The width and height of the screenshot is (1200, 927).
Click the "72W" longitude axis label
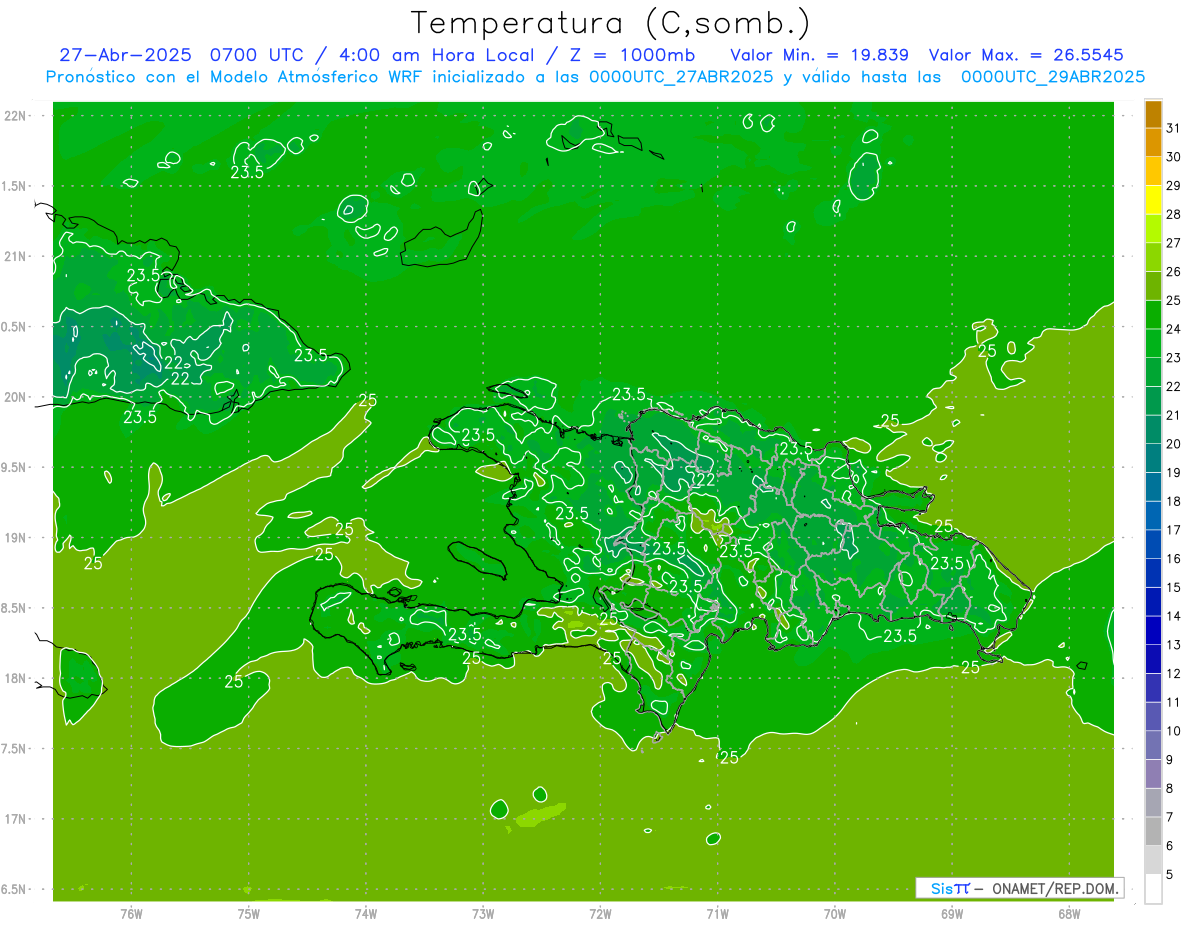[x=600, y=914]
